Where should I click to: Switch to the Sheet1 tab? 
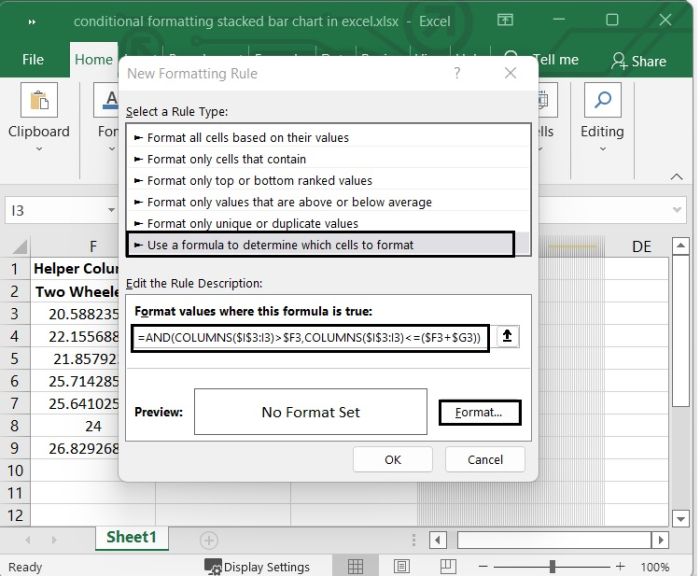point(132,538)
